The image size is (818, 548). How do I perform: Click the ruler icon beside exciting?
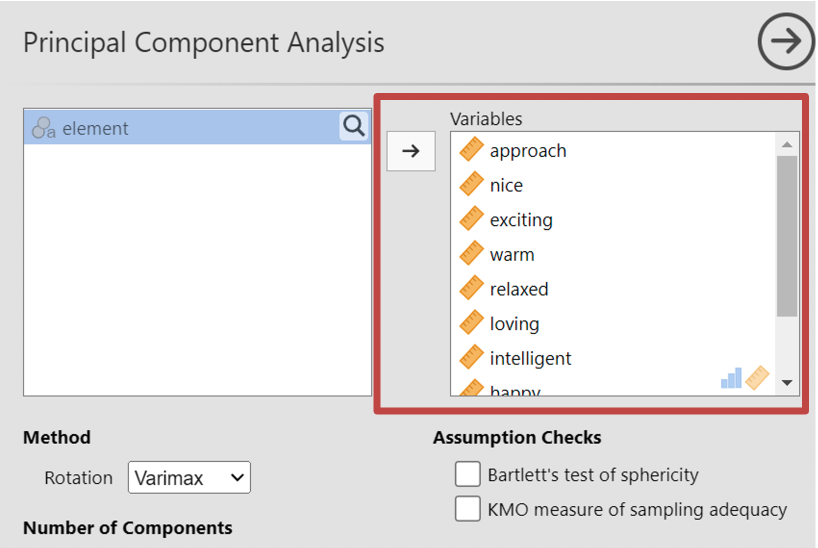471,220
